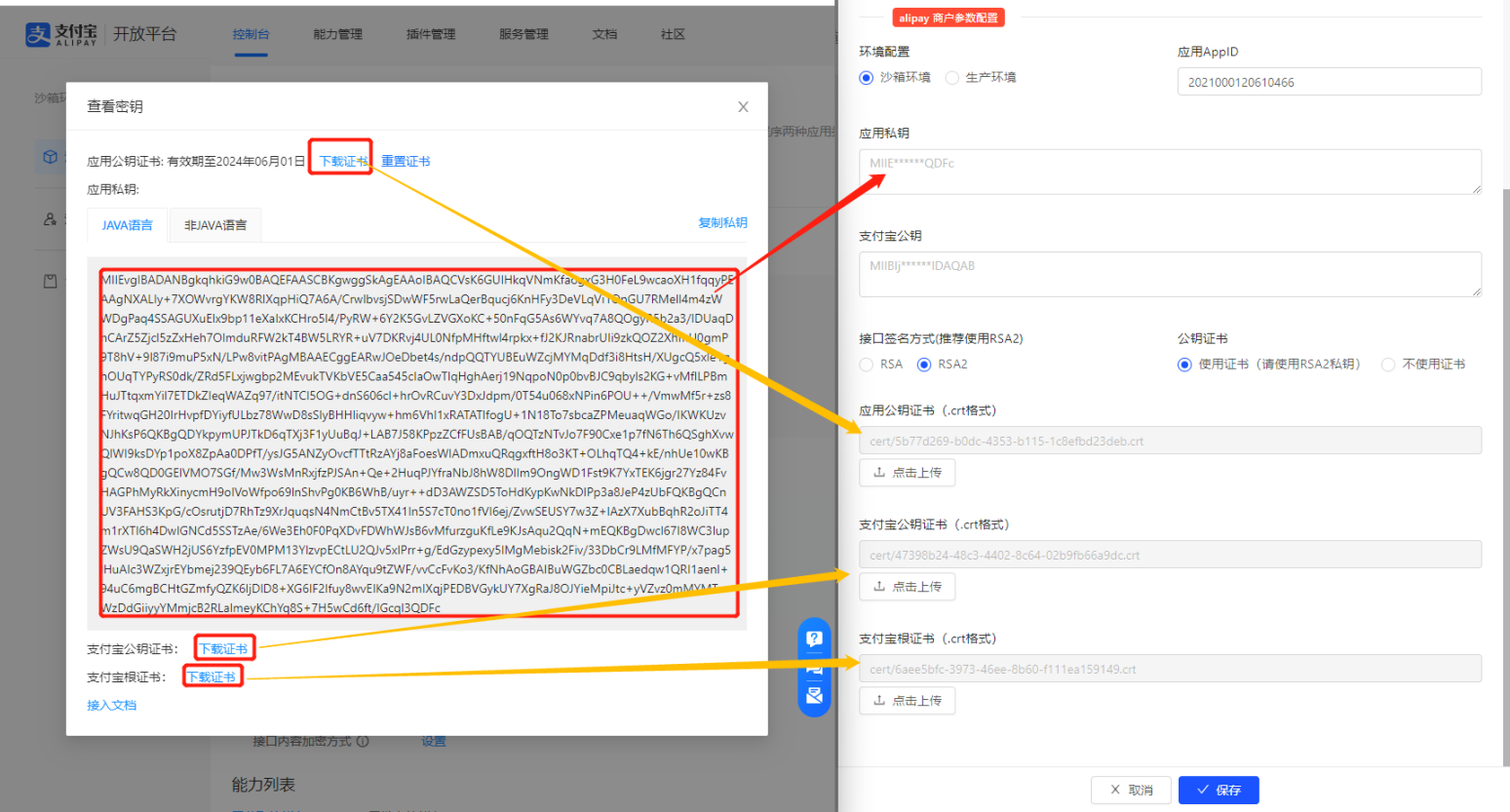Image resolution: width=1510 pixels, height=812 pixels.
Task: Click the 复制私钥 link
Action: (x=722, y=223)
